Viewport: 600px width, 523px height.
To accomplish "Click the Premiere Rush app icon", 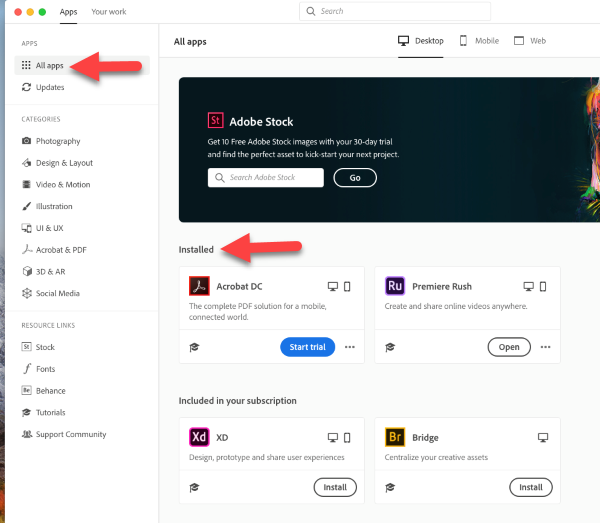I will (x=395, y=286).
